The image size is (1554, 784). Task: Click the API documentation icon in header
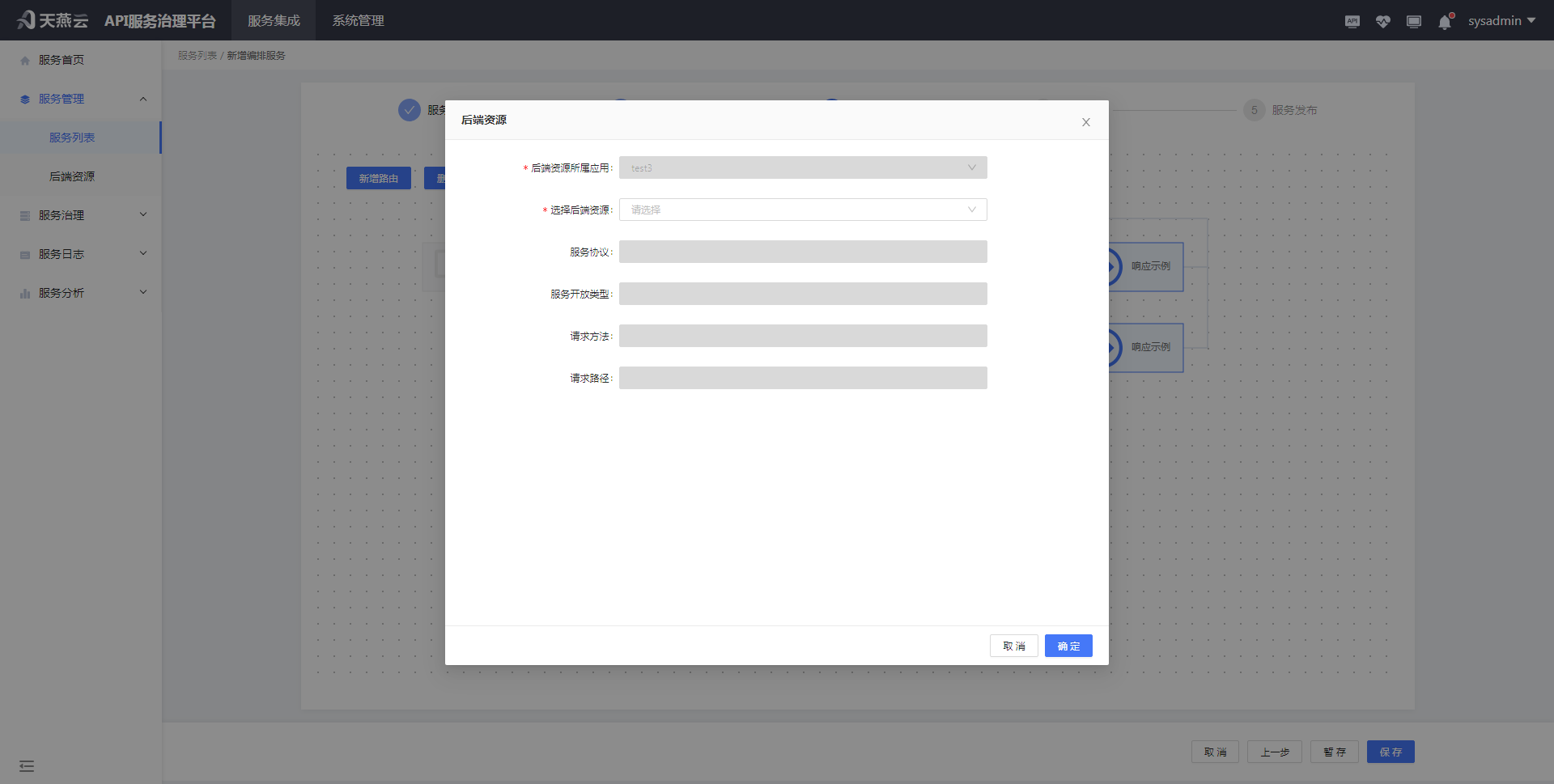[1352, 21]
